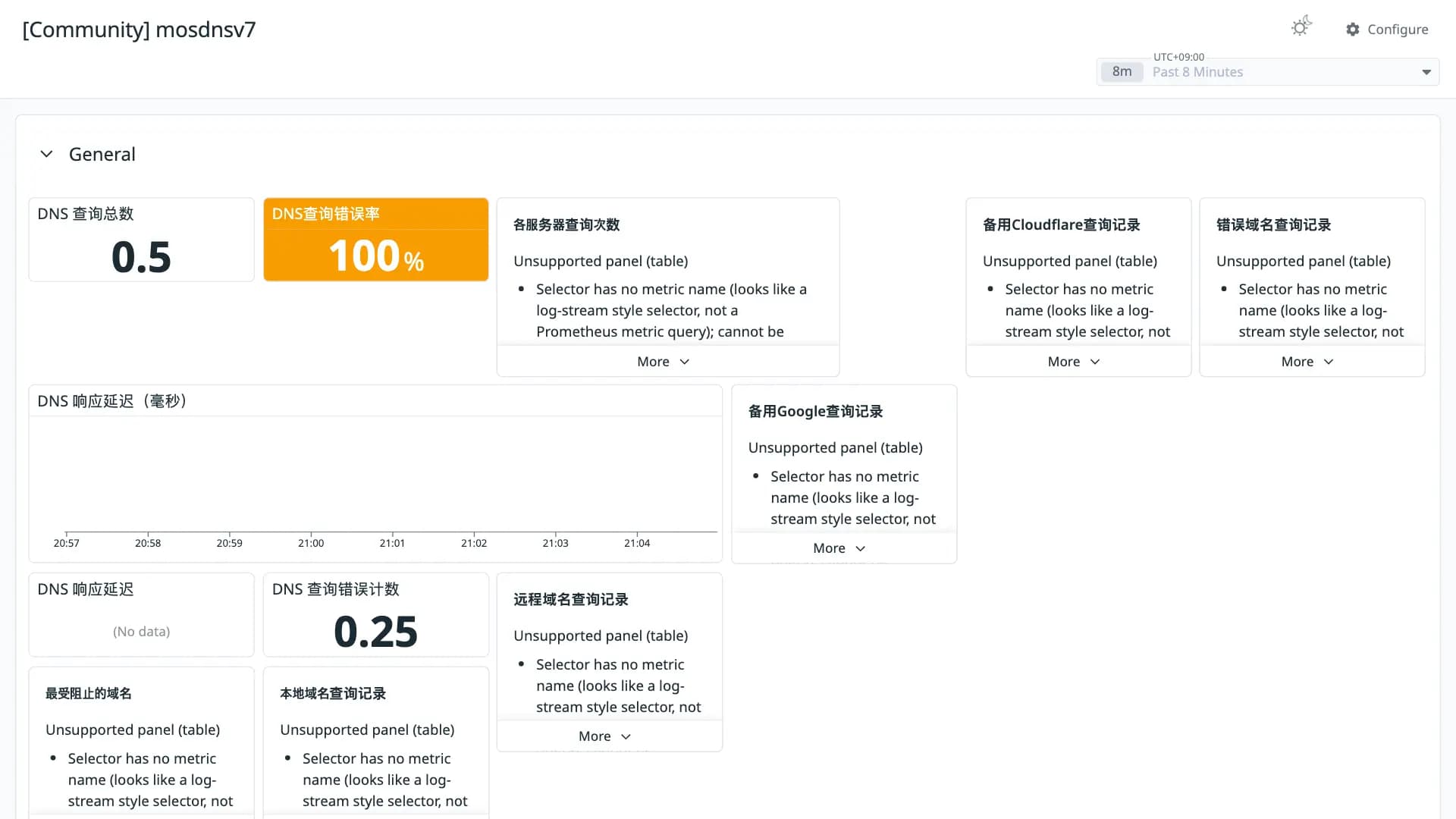
Task: Click the 远程域名查询记录 panel title
Action: (x=571, y=599)
